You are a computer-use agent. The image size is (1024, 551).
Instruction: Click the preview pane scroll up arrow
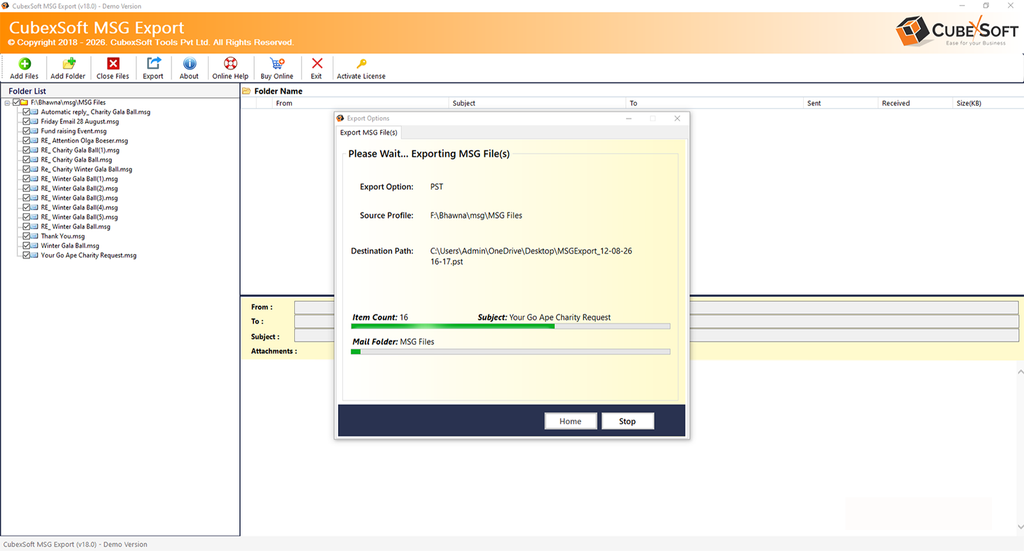click(1020, 371)
